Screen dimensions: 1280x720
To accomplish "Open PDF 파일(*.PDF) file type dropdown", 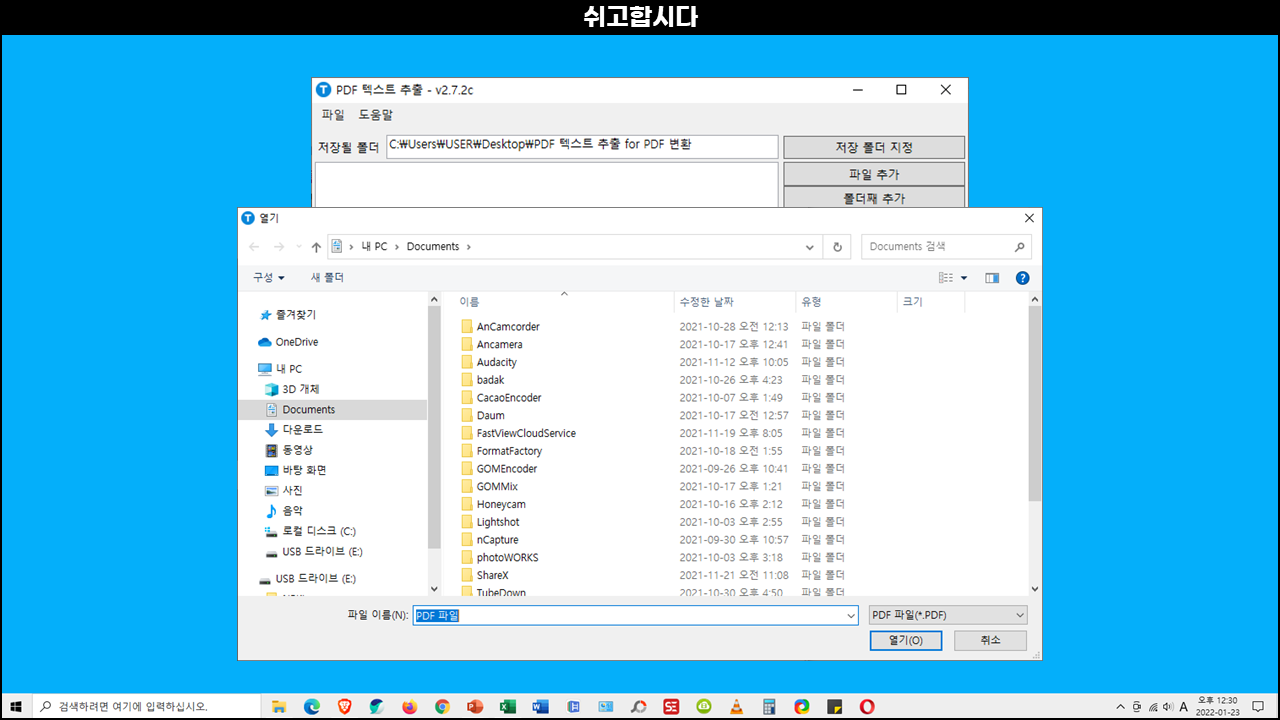I will (x=947, y=615).
